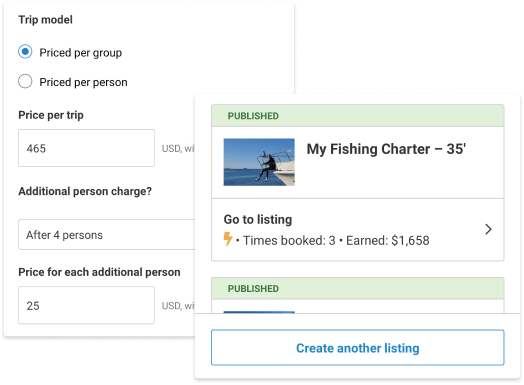Click the additional person price field showing 25
Image resolution: width=524 pixels, height=385 pixels.
point(86,305)
